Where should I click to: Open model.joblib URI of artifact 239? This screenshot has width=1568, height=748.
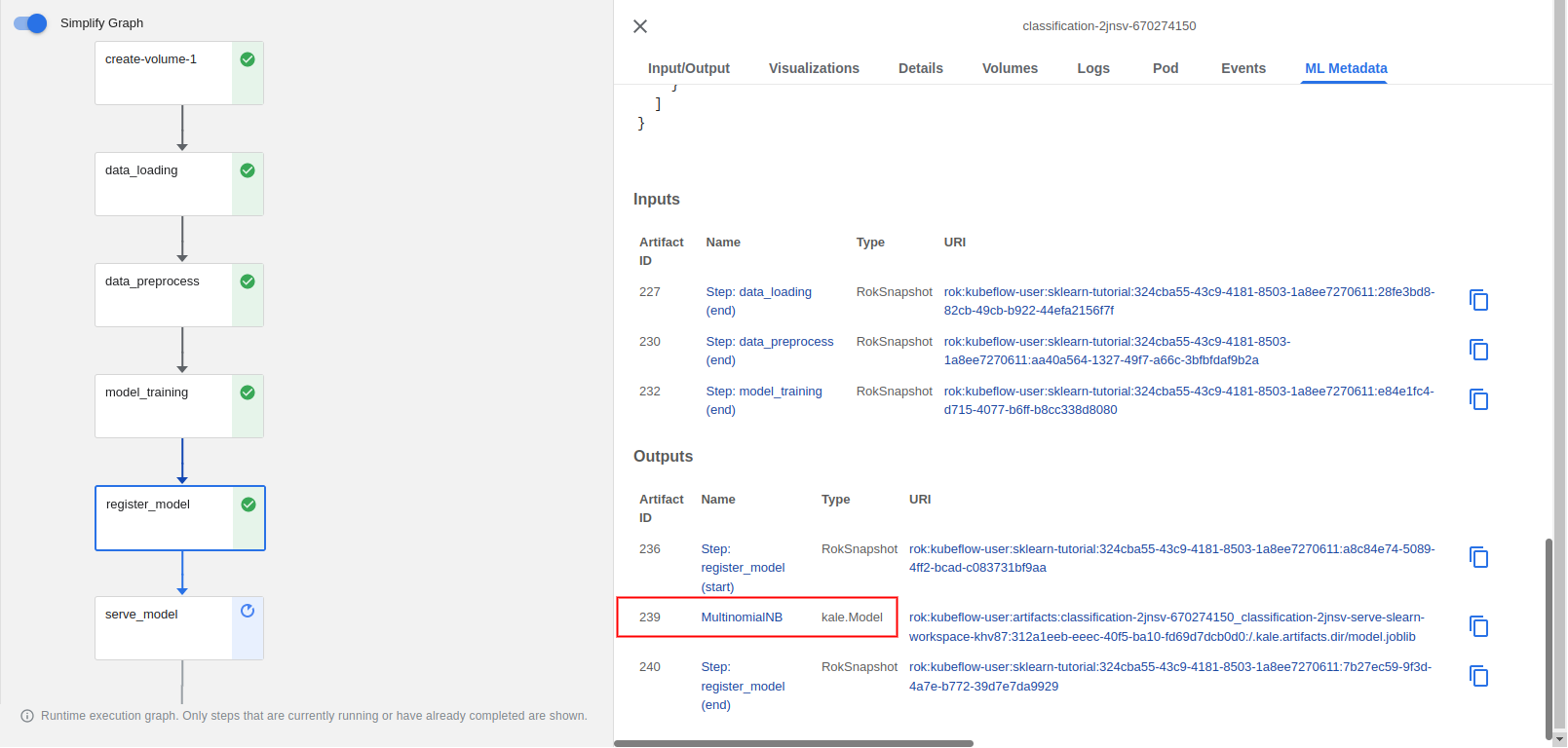point(1166,627)
